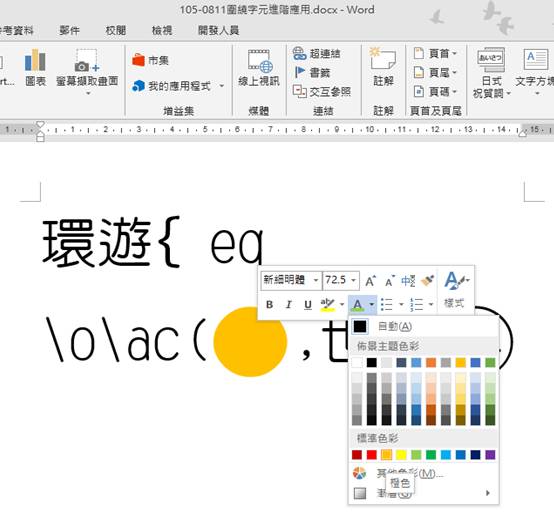This screenshot has width=554, height=530.
Task: Open 我的應用程式 add-ins
Action: click(172, 86)
